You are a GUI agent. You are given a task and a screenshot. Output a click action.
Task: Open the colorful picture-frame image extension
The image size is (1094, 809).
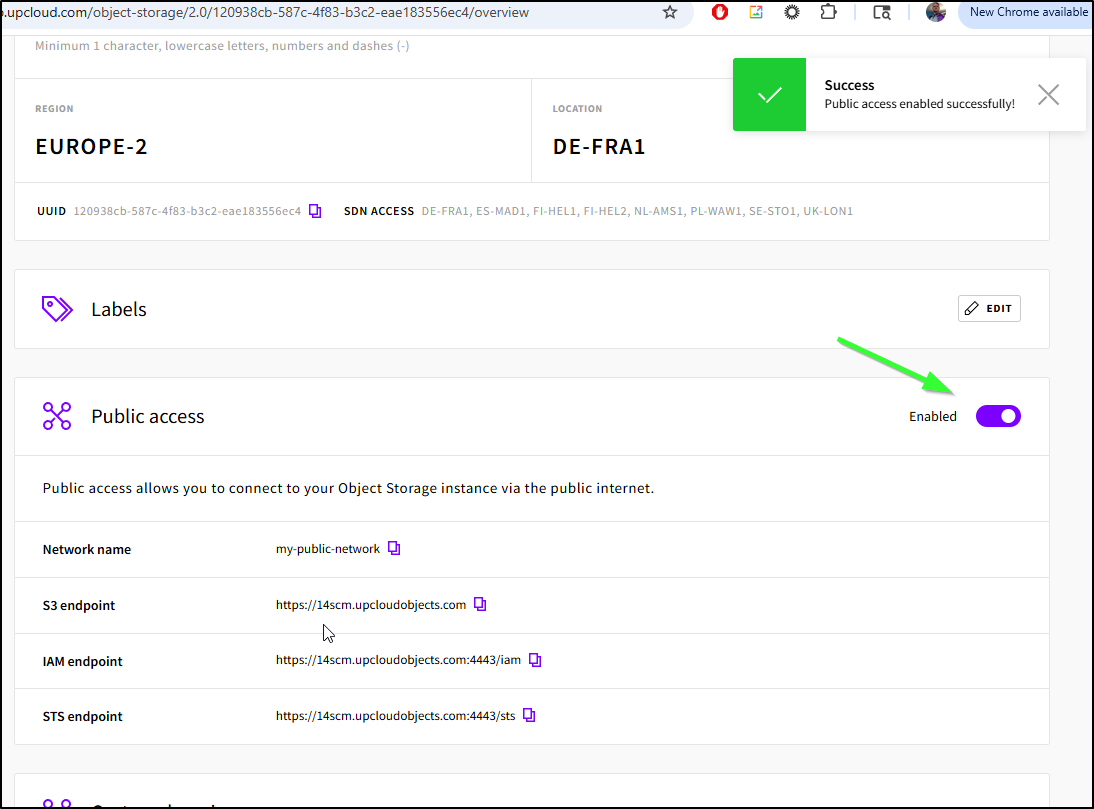point(756,13)
